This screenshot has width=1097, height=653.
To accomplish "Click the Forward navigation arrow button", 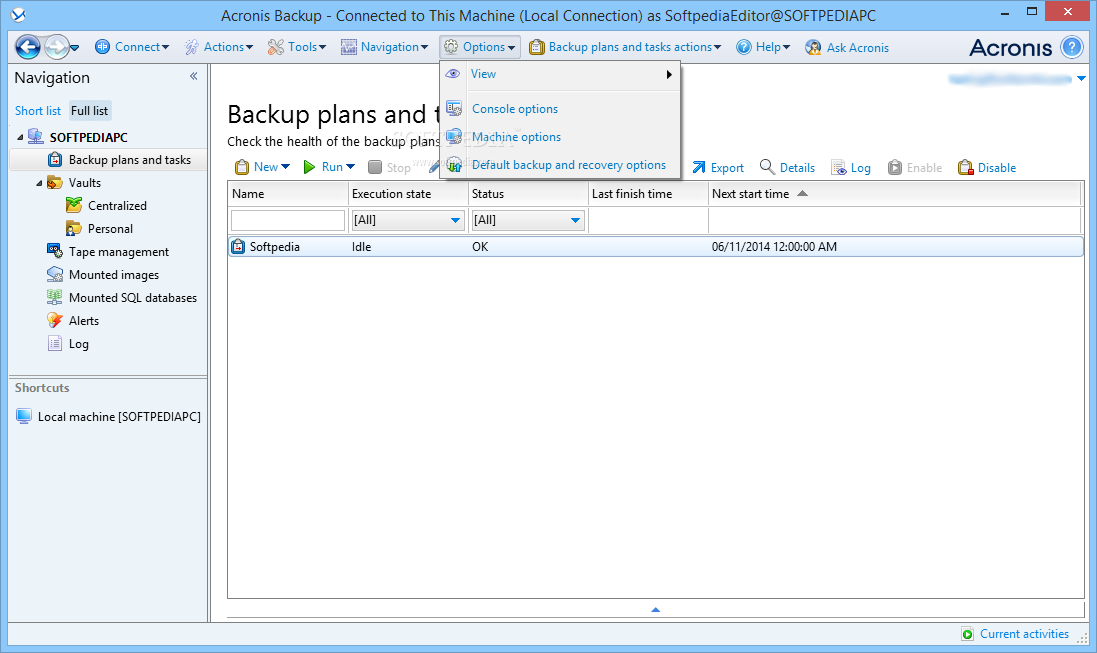I will click(57, 48).
